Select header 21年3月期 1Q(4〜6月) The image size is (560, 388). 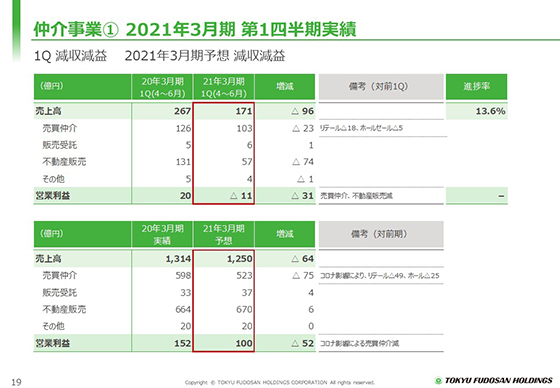[x=224, y=87]
